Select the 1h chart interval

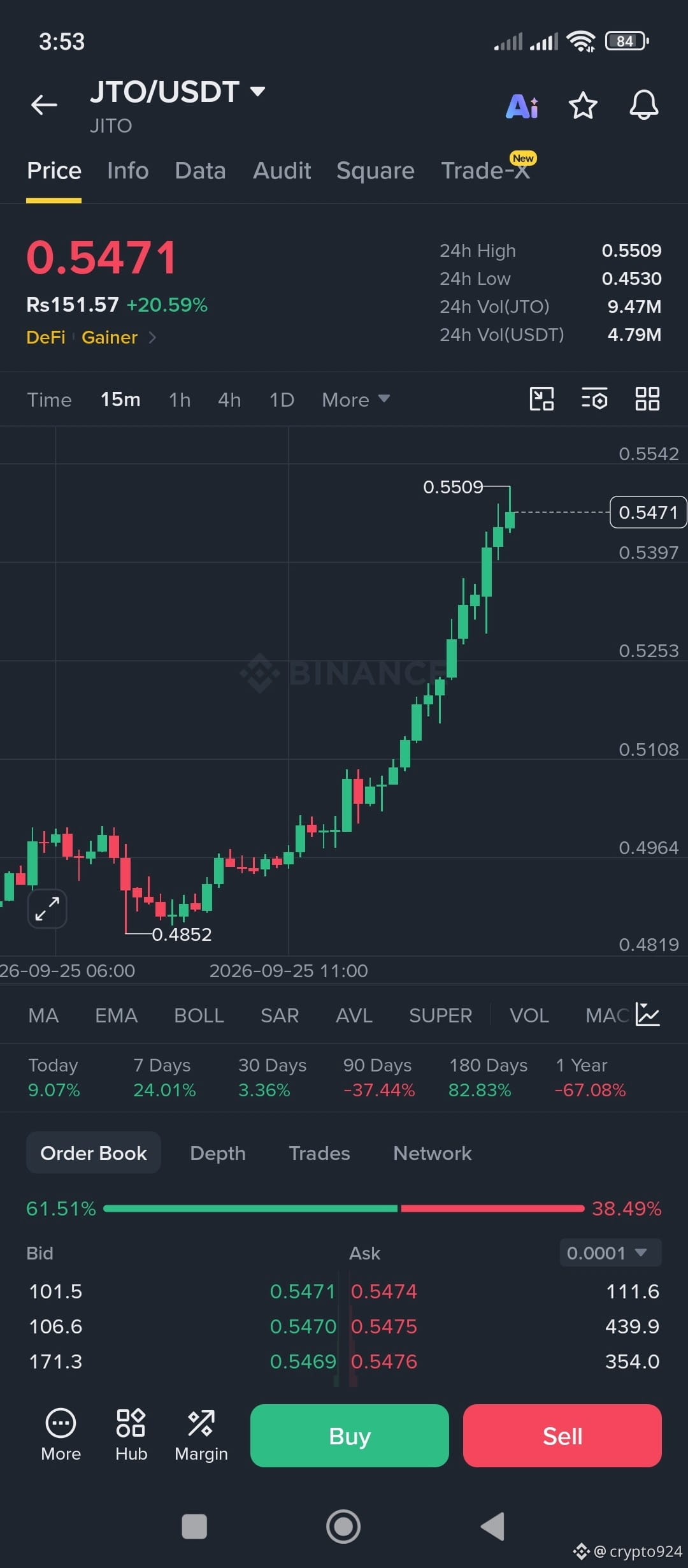180,400
